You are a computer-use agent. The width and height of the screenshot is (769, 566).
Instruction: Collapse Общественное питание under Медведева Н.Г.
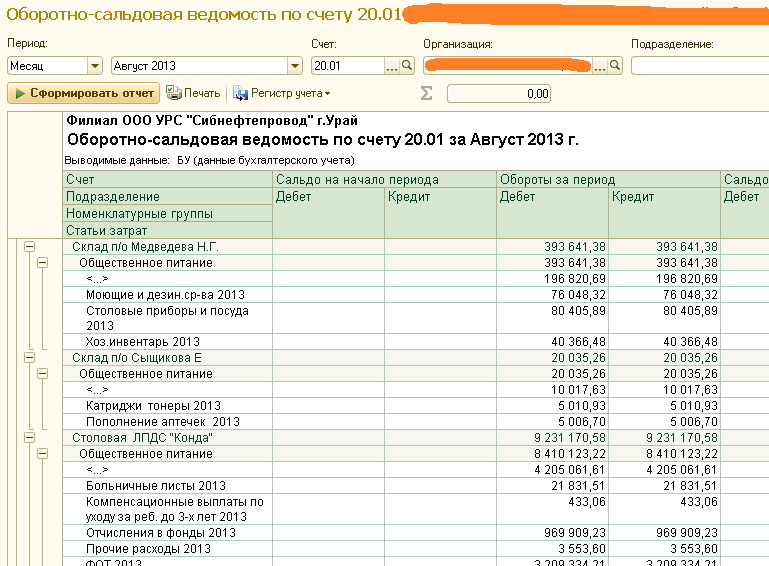[42, 263]
